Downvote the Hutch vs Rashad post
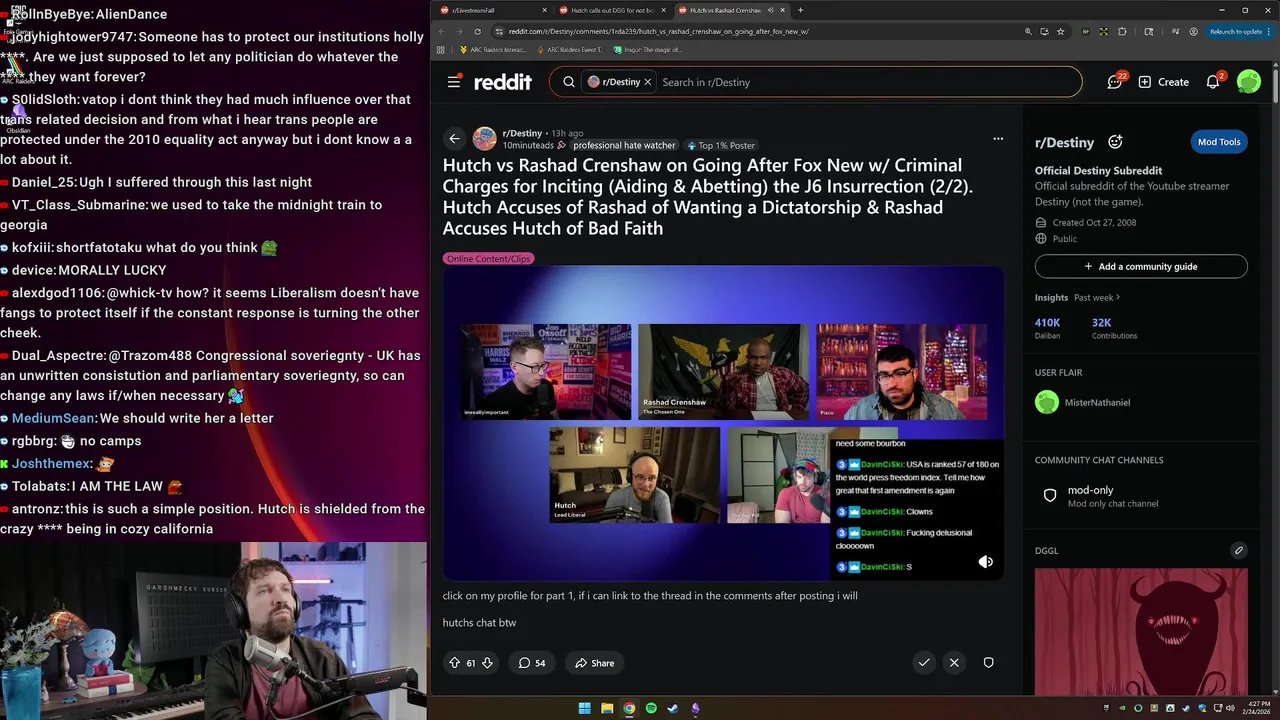This screenshot has width=1280, height=720. (x=487, y=663)
